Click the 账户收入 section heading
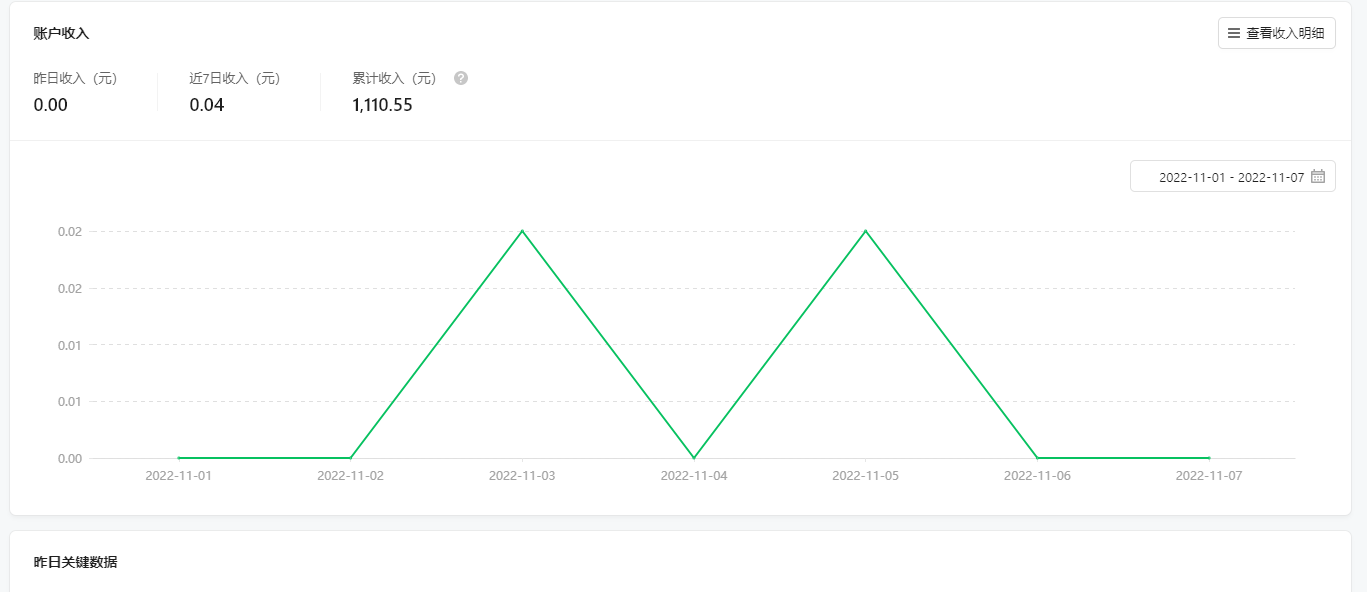The image size is (1367, 592). (x=61, y=33)
